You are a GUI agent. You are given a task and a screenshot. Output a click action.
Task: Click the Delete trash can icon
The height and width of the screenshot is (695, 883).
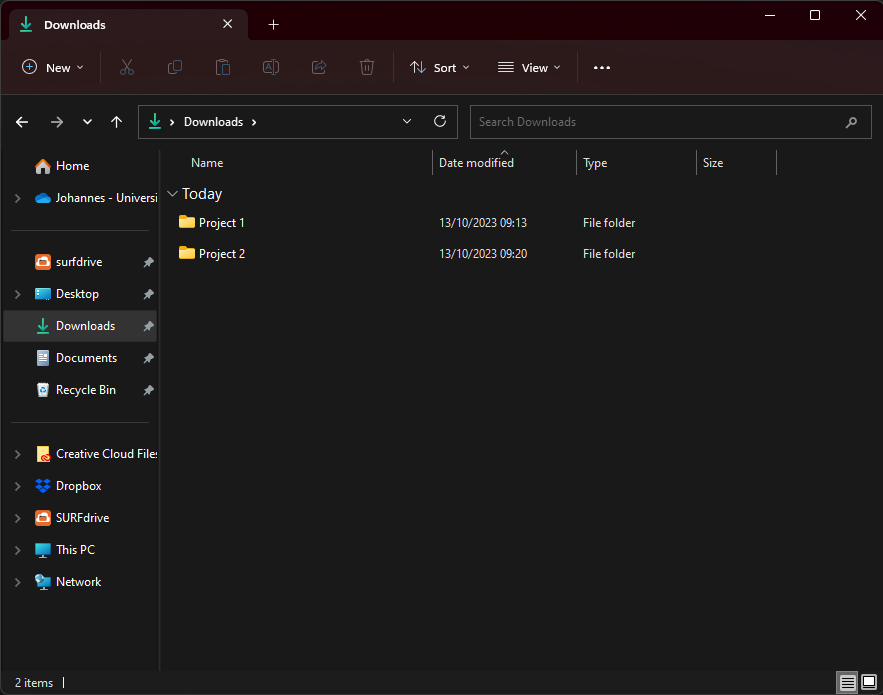point(367,67)
